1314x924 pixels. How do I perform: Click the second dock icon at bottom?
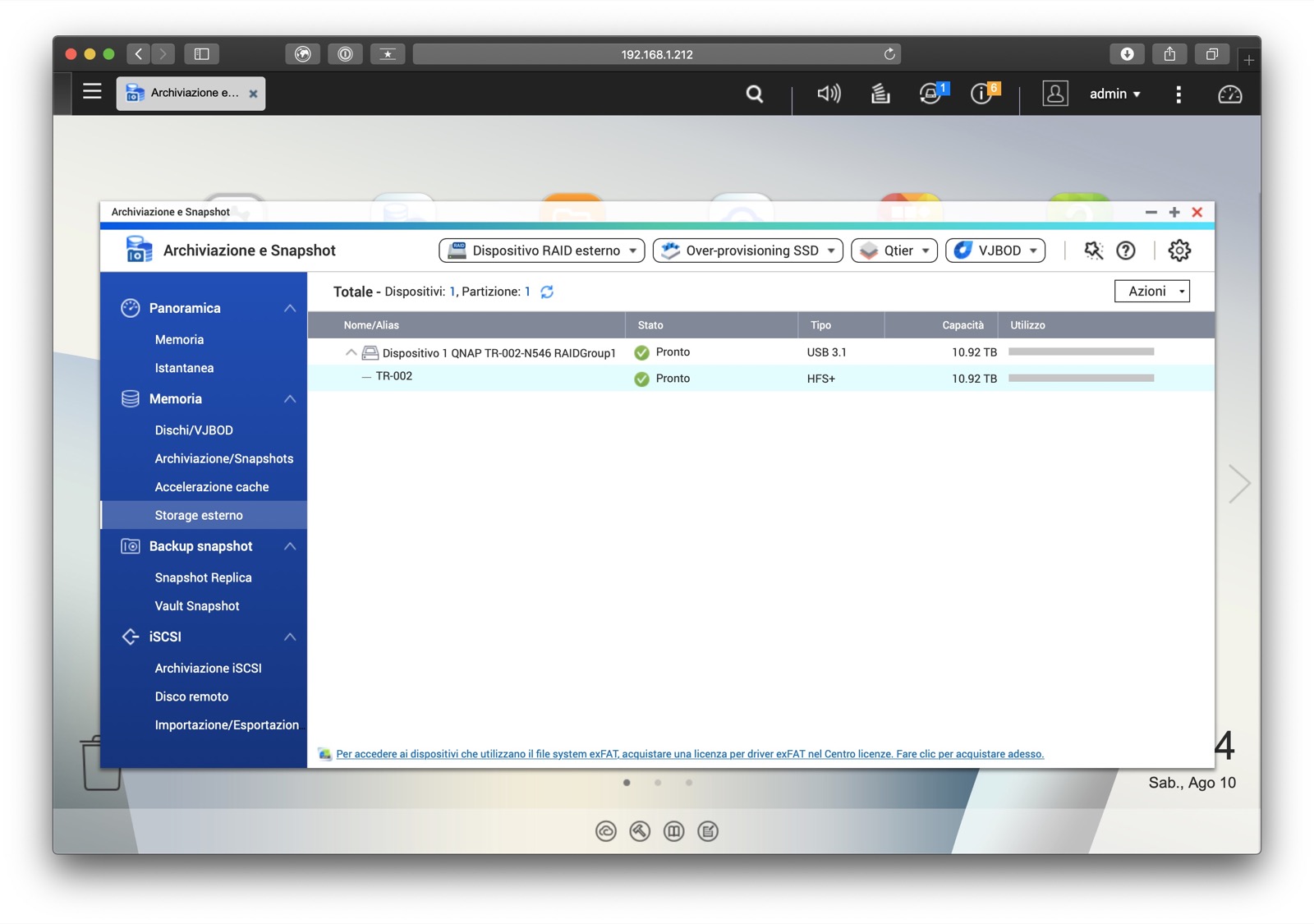pos(640,831)
